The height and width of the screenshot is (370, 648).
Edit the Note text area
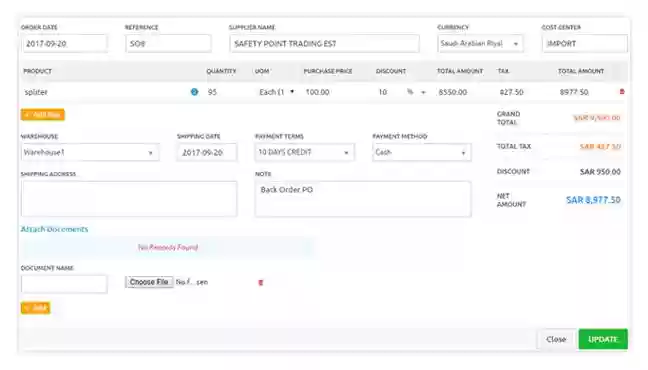(x=363, y=199)
